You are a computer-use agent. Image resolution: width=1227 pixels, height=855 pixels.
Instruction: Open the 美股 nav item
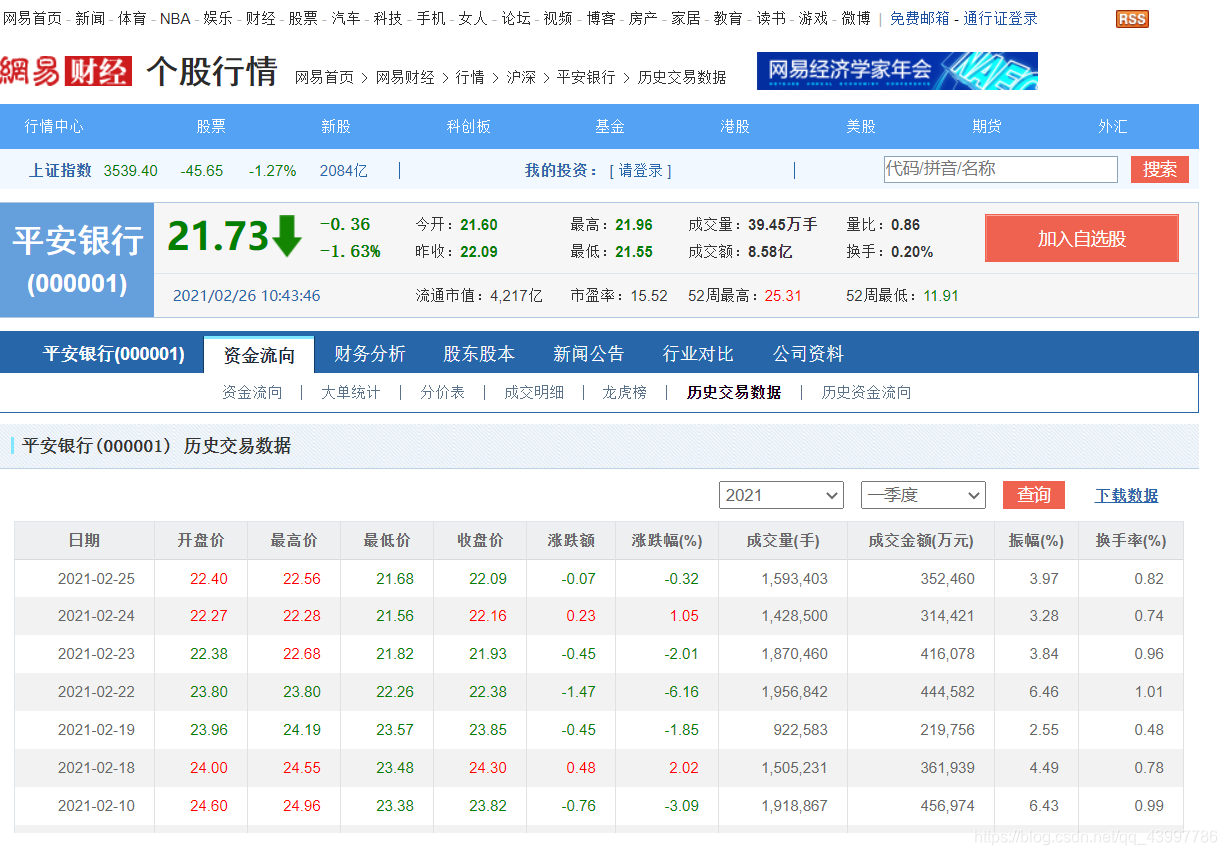861,126
